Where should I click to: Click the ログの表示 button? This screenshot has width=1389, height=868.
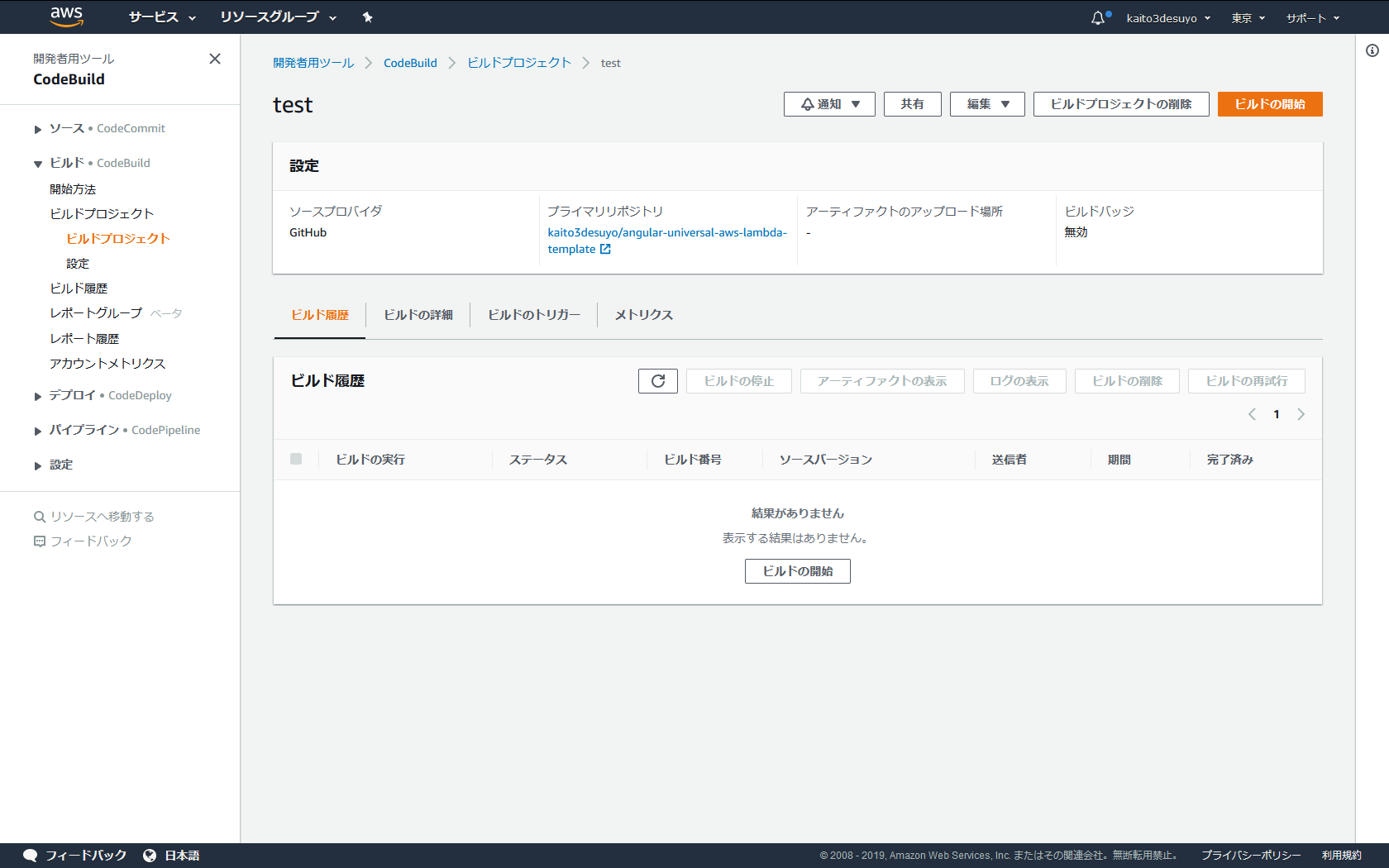click(1019, 381)
